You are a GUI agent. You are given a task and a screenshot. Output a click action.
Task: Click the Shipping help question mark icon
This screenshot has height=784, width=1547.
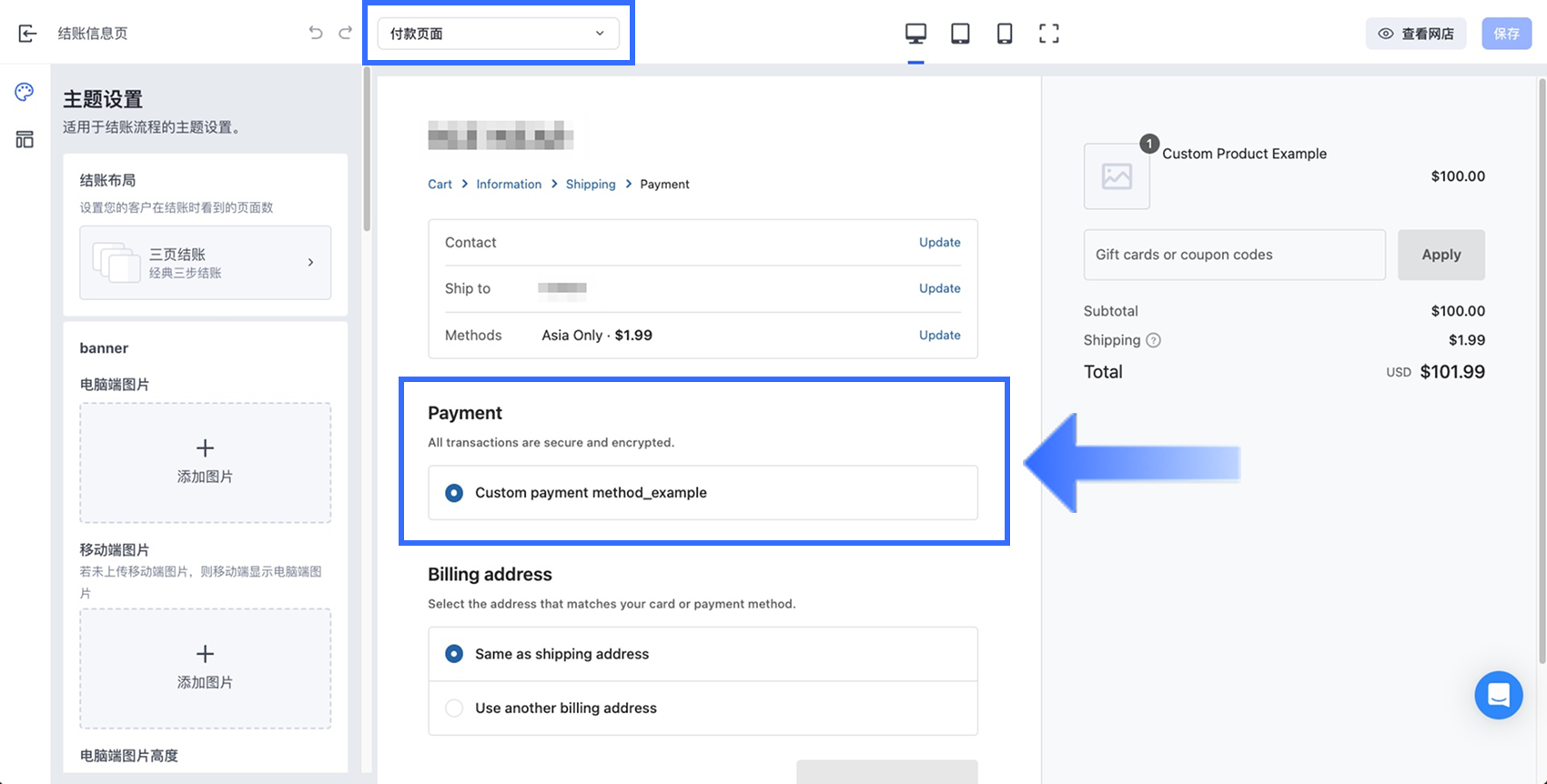tap(1153, 340)
